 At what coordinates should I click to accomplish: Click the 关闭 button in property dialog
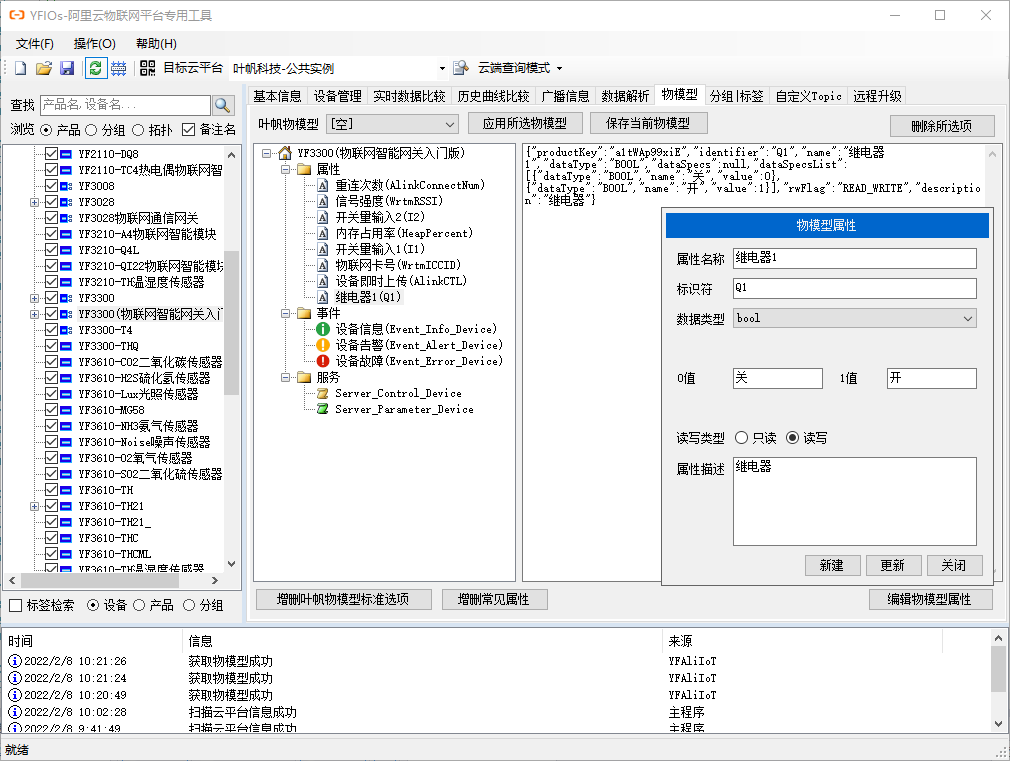pyautogui.click(x=954, y=566)
